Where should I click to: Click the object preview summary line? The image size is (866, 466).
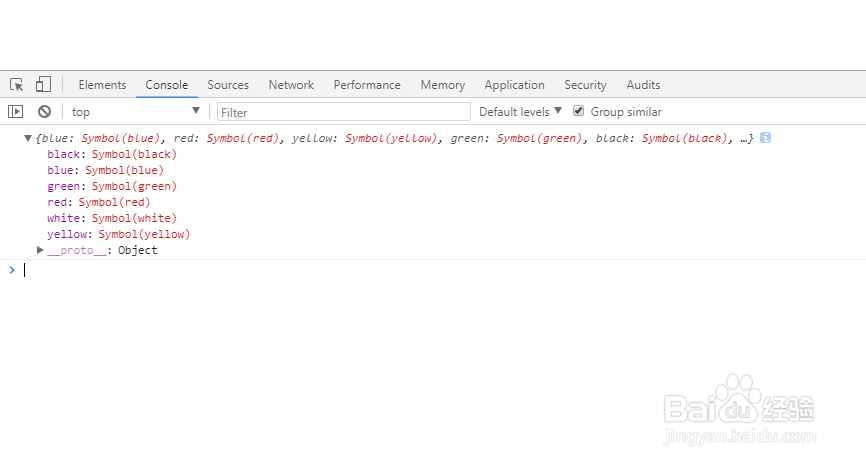click(x=394, y=138)
